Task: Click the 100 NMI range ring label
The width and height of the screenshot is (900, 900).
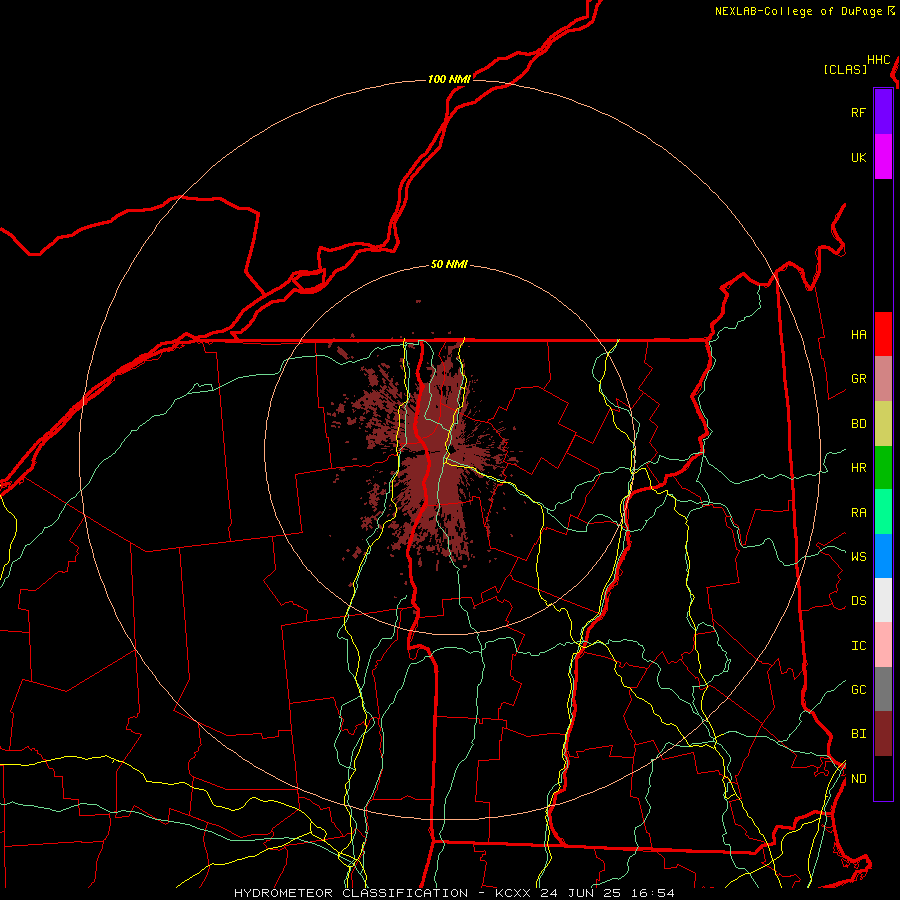Action: [x=449, y=79]
